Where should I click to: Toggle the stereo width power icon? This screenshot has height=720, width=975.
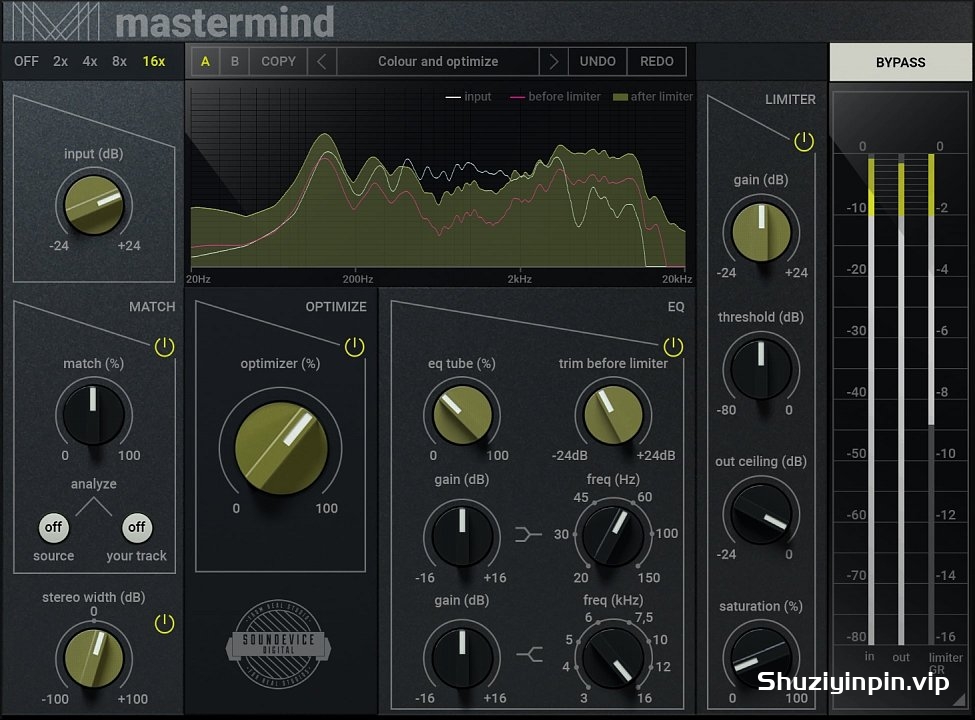click(x=164, y=624)
